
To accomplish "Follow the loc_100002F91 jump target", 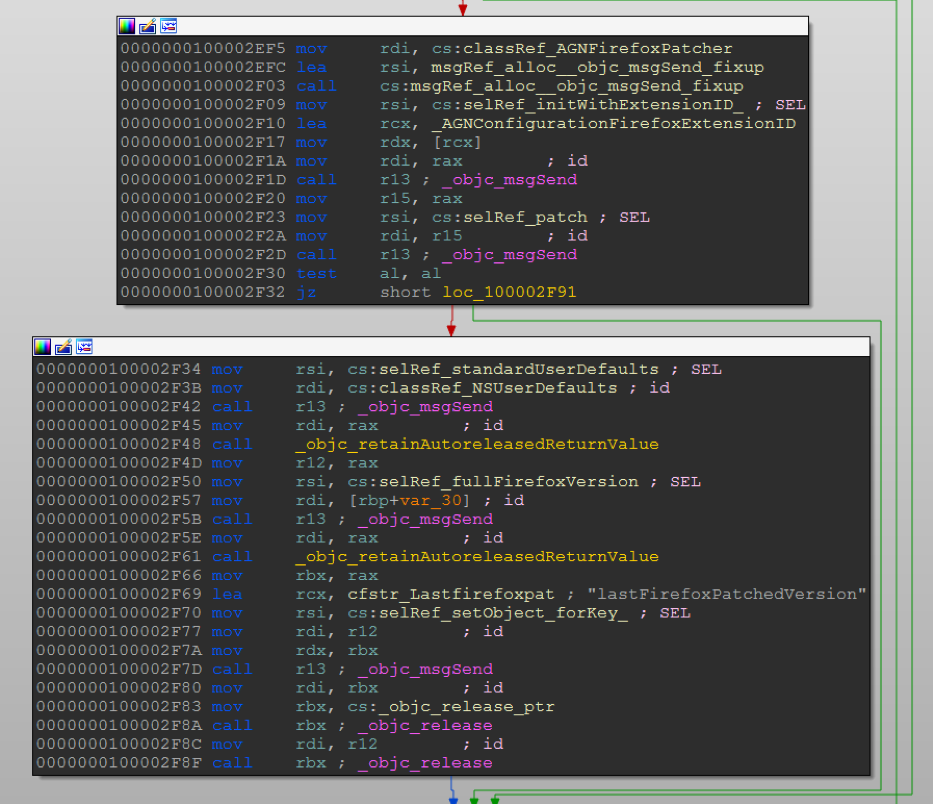I will [508, 292].
